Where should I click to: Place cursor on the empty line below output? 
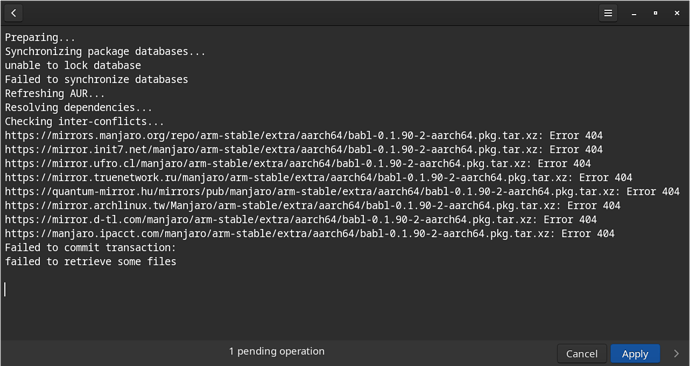343,289
